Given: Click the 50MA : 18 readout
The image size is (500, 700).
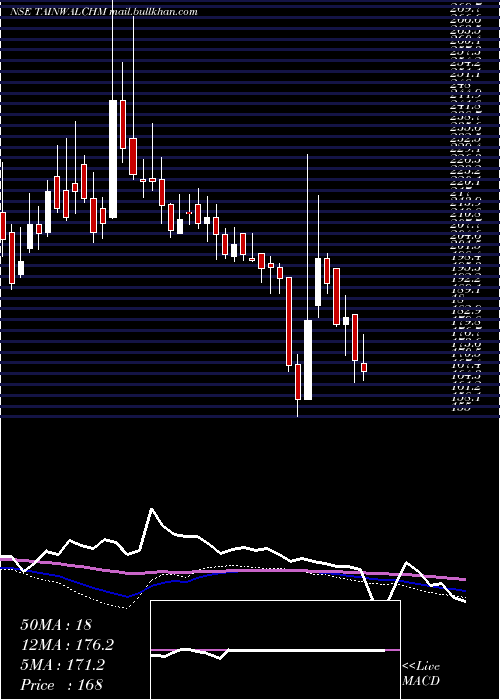Looking at the screenshot, I should [56, 625].
